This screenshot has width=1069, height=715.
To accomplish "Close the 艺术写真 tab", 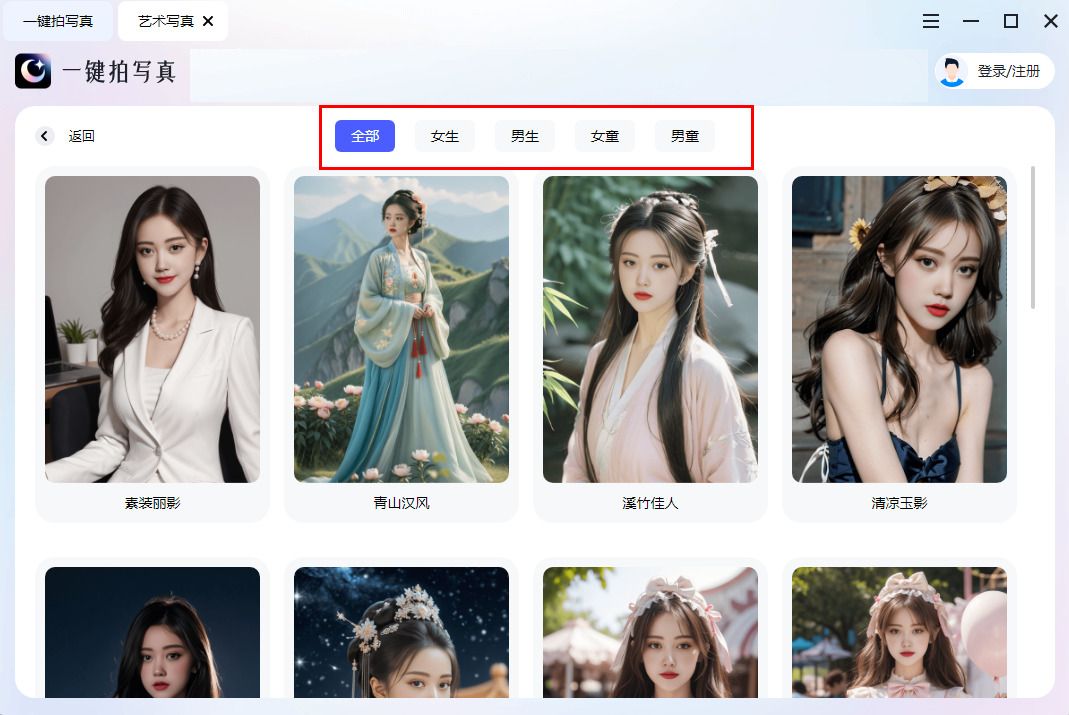I will 209,21.
